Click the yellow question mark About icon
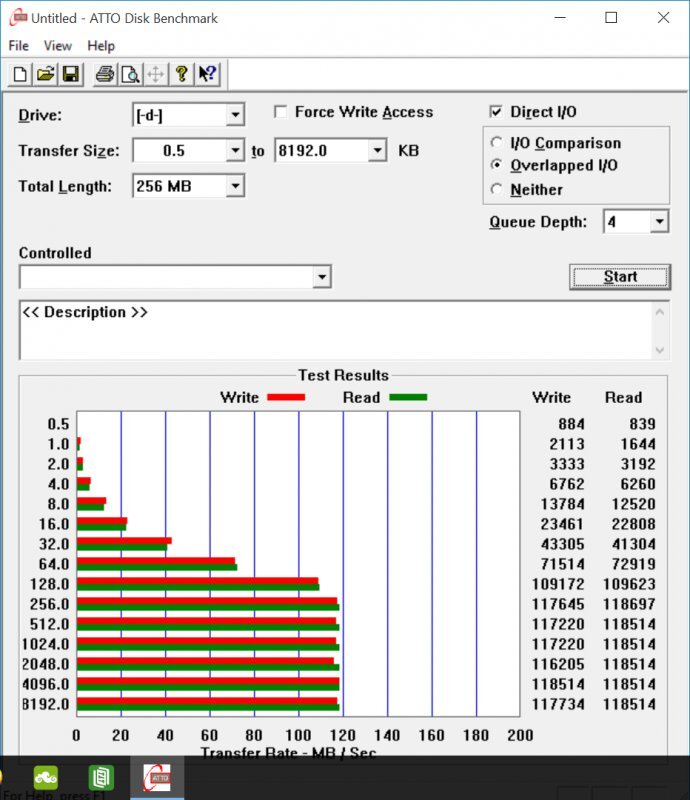Image resolution: width=690 pixels, height=800 pixels. pos(181,74)
